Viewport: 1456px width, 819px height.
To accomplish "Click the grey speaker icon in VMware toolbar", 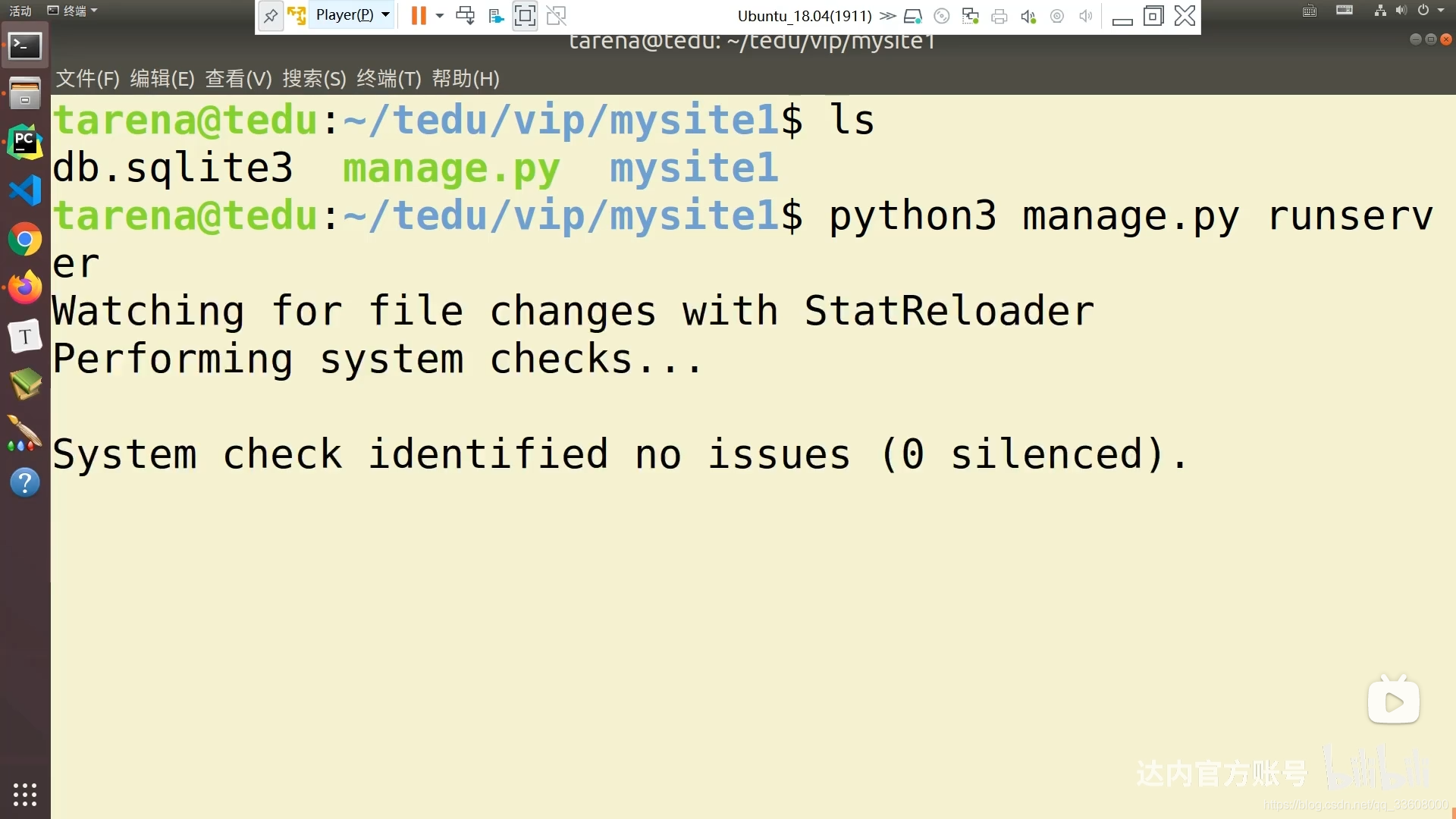I will [x=1086, y=16].
